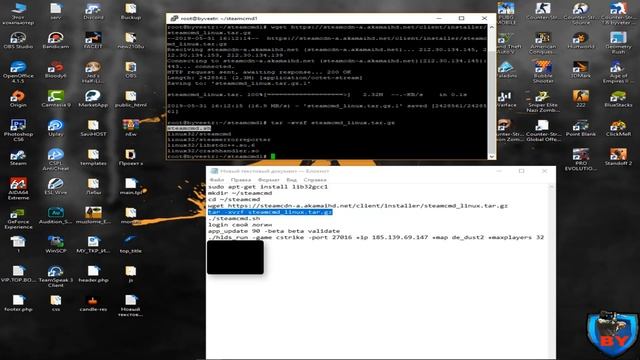The height and width of the screenshot is (360, 640).
Task: Click the Standoff 2 desktop icon
Action: pos(618,158)
